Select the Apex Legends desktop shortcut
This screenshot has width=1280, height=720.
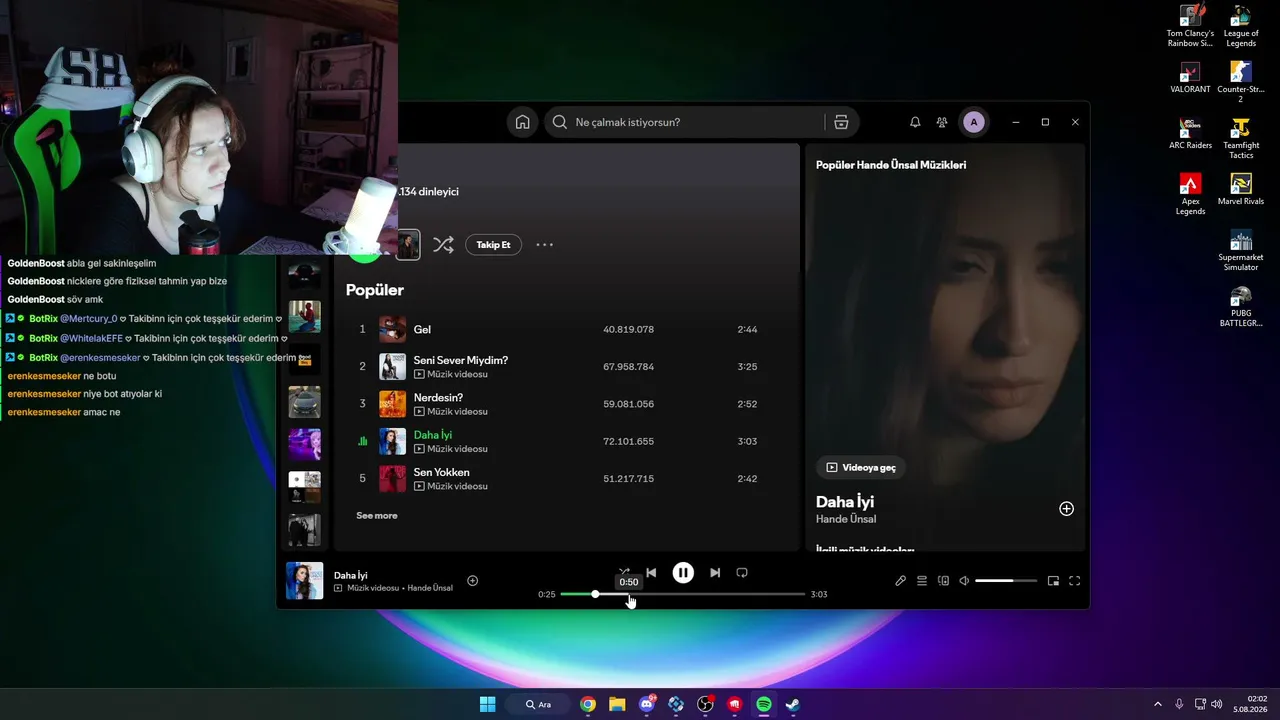click(x=1190, y=194)
